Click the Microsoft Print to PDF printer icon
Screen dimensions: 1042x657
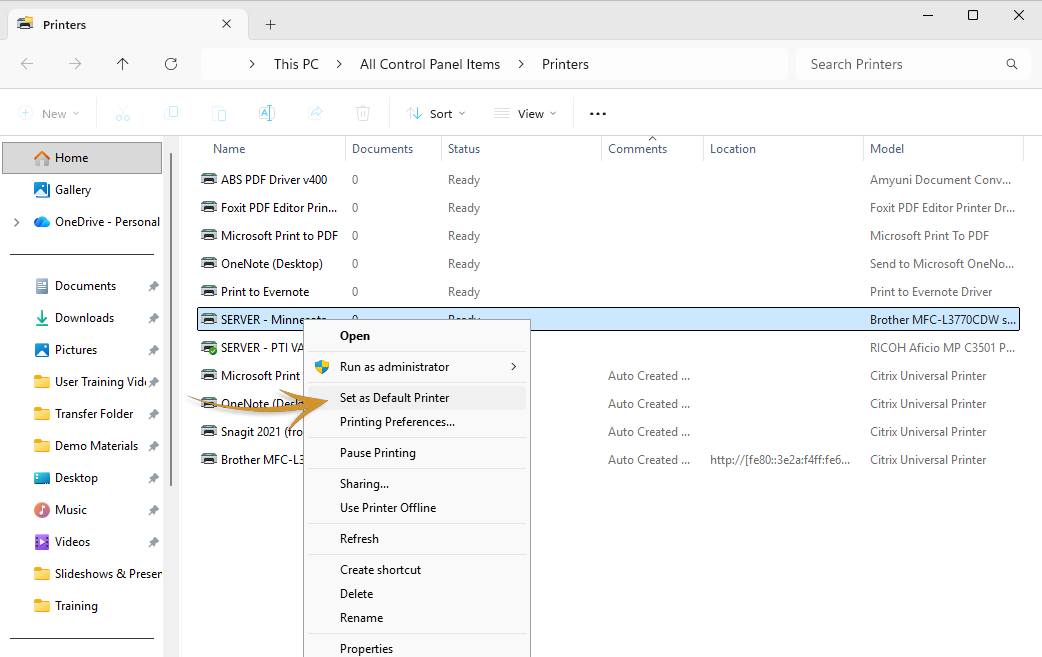[x=209, y=235]
